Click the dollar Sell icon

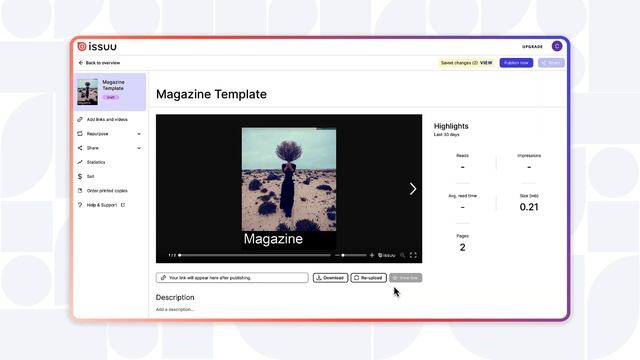coord(80,177)
